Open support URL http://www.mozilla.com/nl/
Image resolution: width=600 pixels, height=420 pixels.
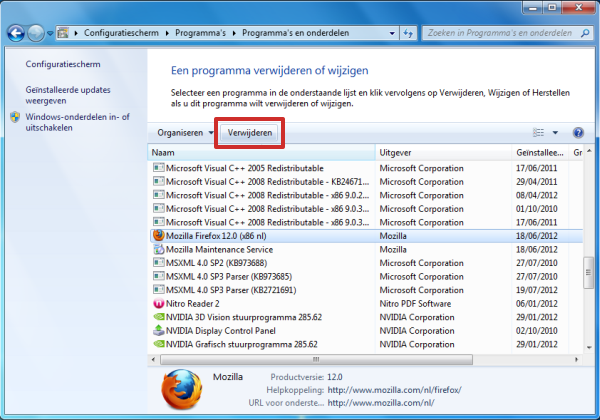(x=381, y=403)
